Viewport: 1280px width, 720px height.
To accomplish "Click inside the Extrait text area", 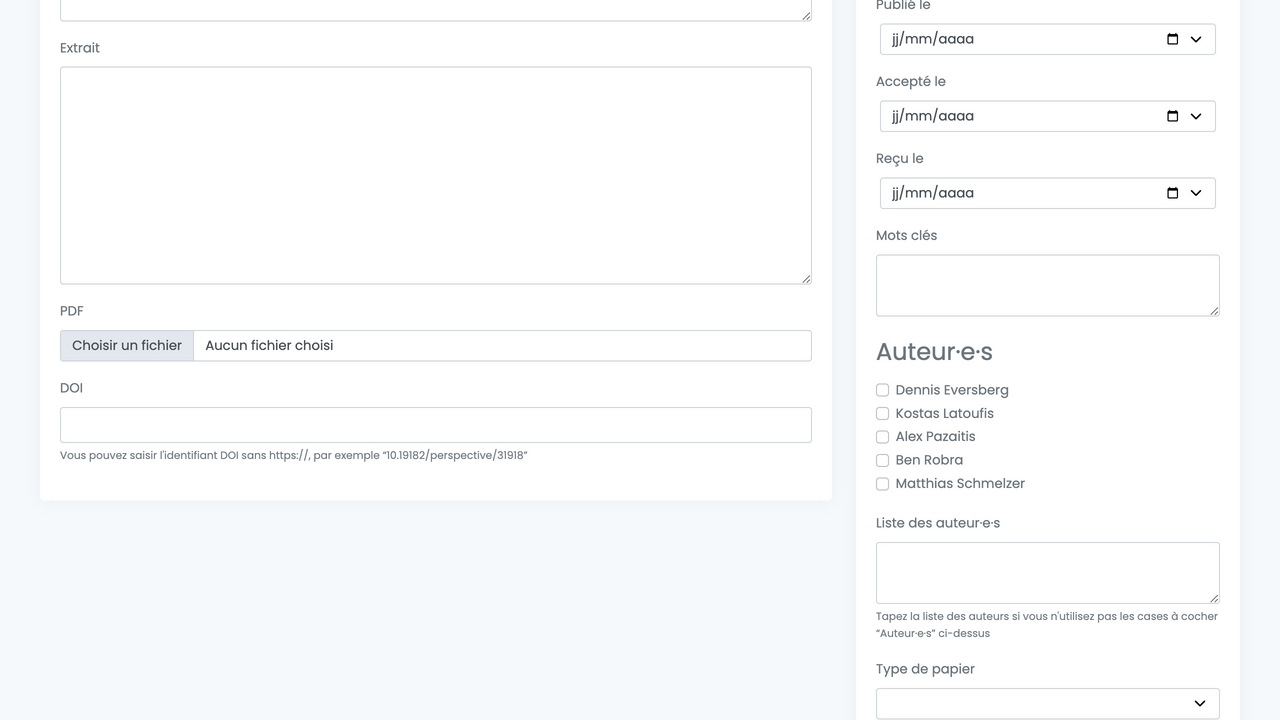I will [435, 175].
